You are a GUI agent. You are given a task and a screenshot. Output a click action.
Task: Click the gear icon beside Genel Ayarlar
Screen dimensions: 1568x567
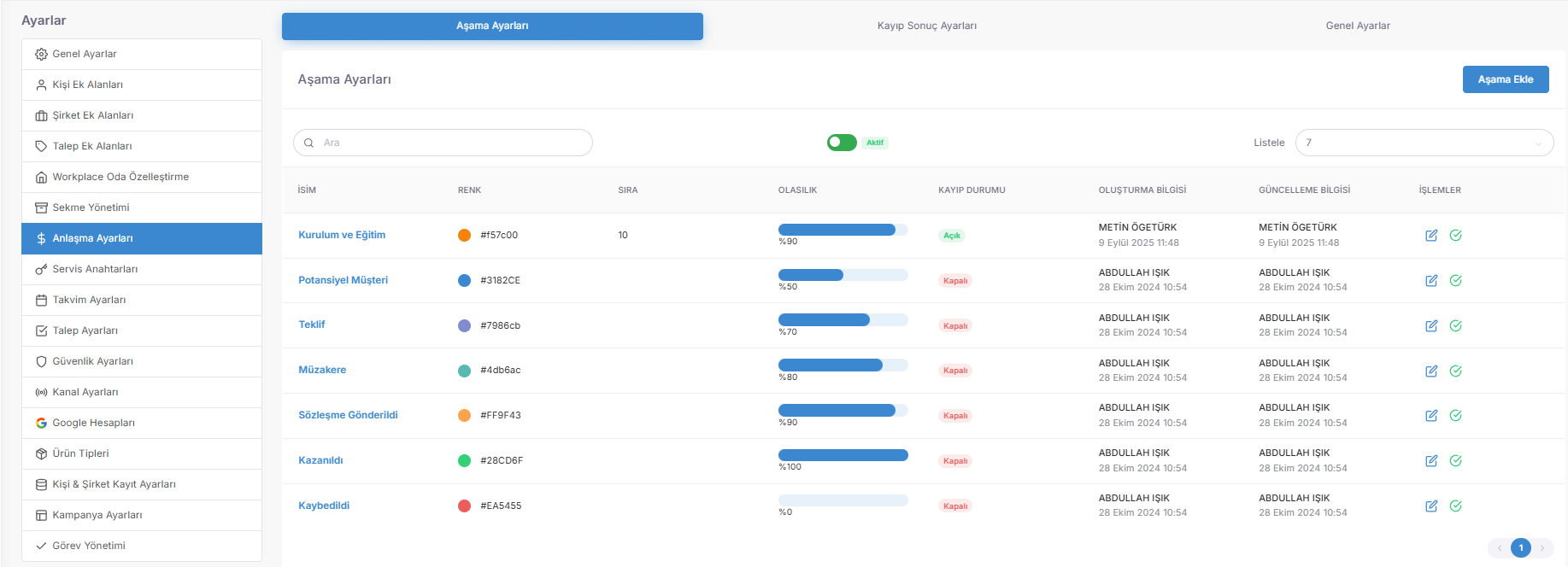click(41, 54)
